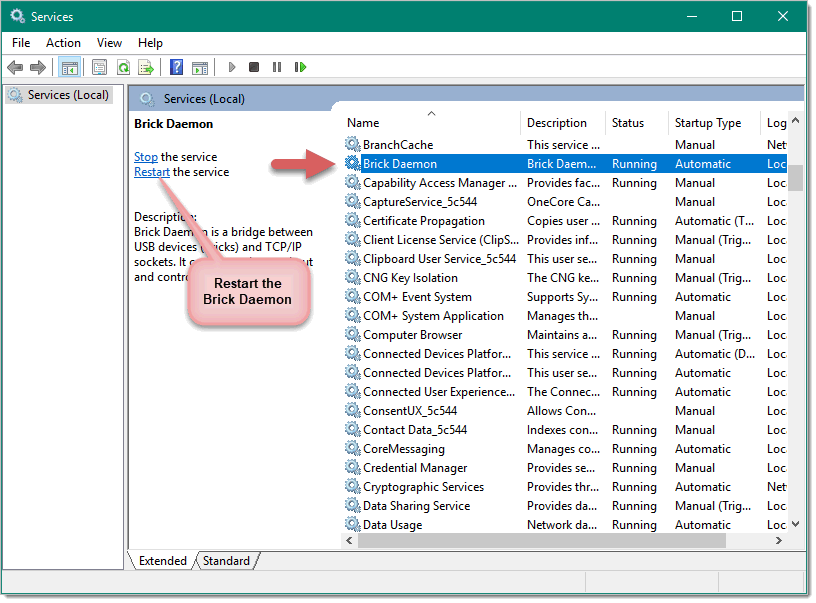Select the Computer Browser service name

pyautogui.click(x=412, y=335)
